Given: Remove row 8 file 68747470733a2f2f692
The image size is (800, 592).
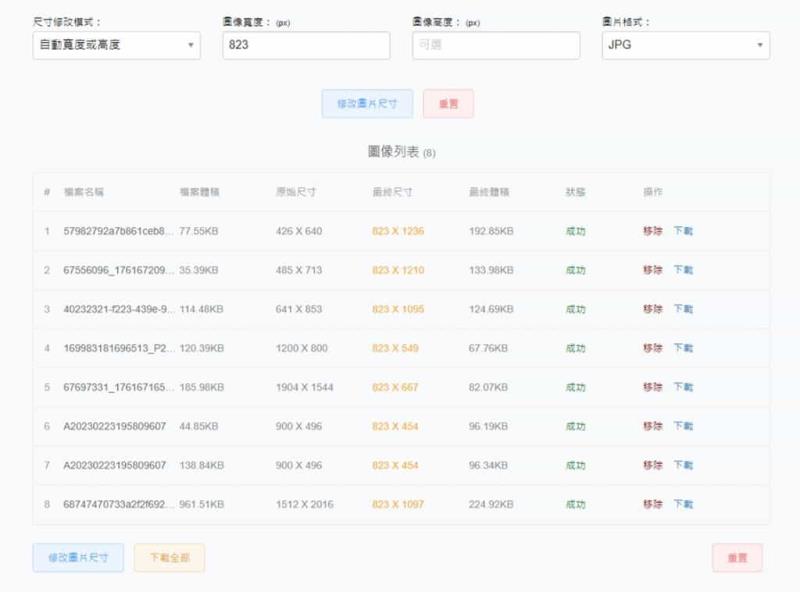Looking at the screenshot, I should 653,504.
